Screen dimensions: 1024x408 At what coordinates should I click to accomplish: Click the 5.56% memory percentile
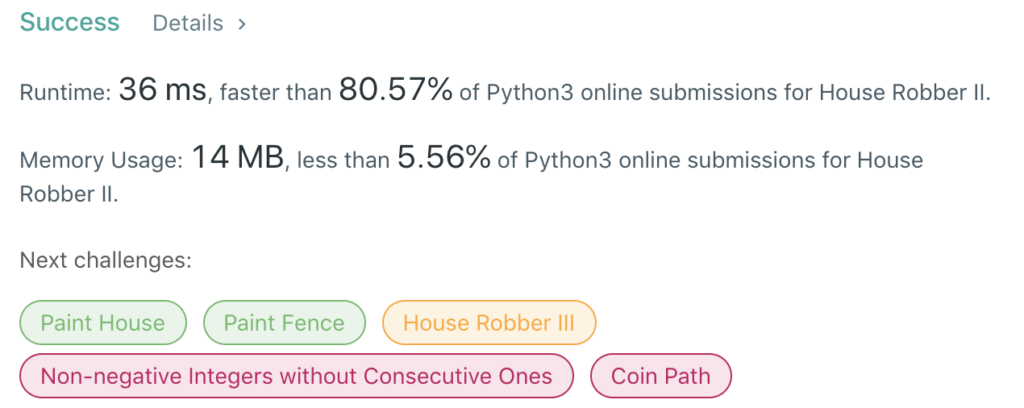tap(444, 159)
